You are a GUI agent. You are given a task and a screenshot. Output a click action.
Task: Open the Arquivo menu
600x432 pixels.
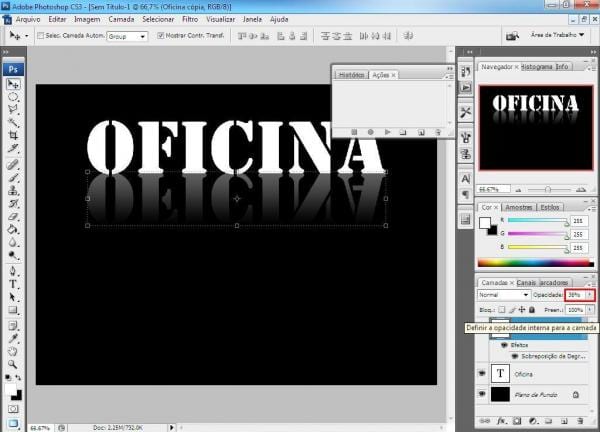28,20
